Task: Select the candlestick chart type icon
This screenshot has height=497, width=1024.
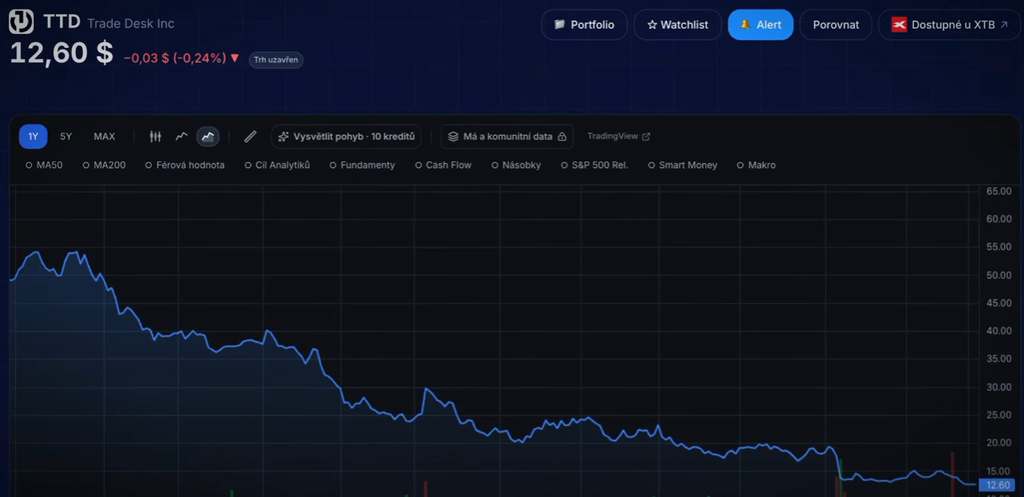Action: click(155, 136)
